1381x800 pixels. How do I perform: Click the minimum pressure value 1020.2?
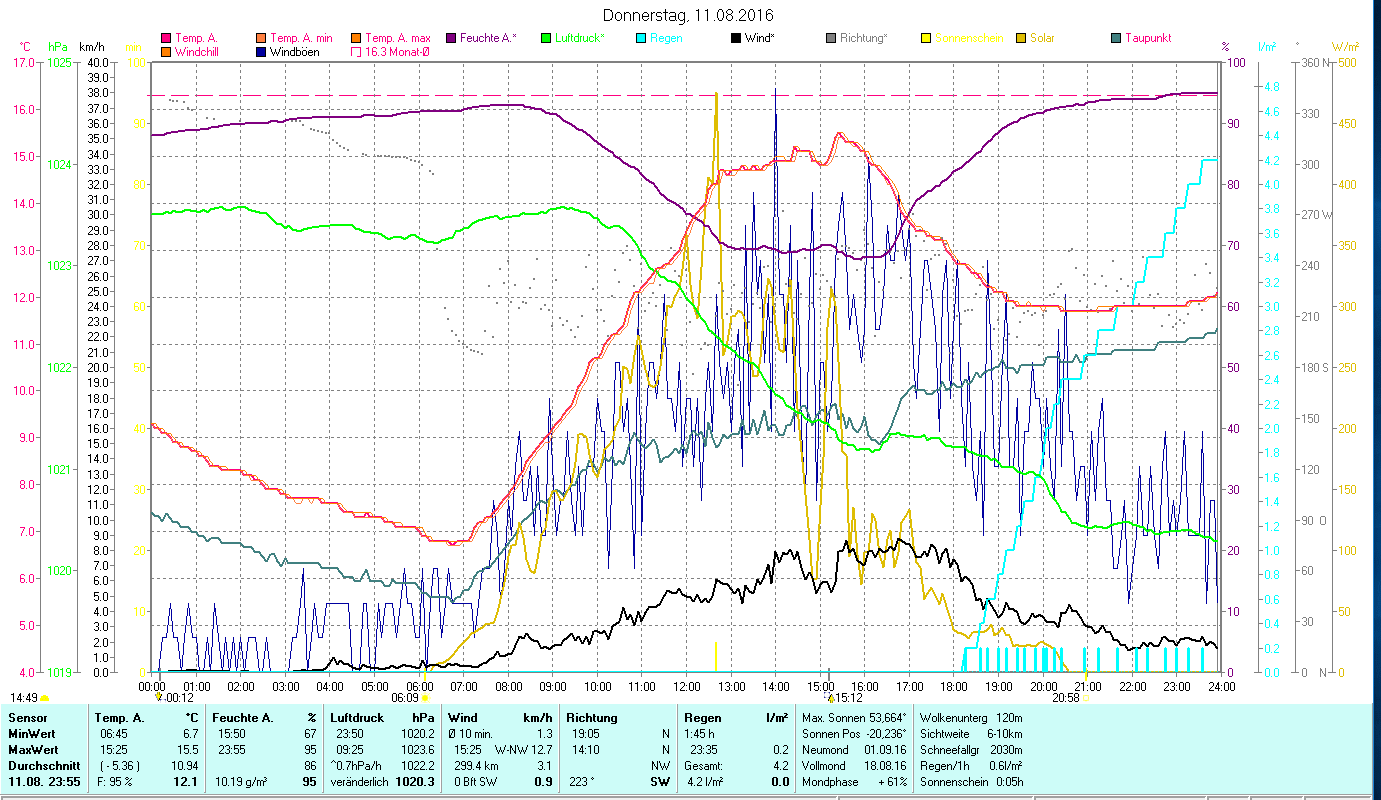point(417,734)
